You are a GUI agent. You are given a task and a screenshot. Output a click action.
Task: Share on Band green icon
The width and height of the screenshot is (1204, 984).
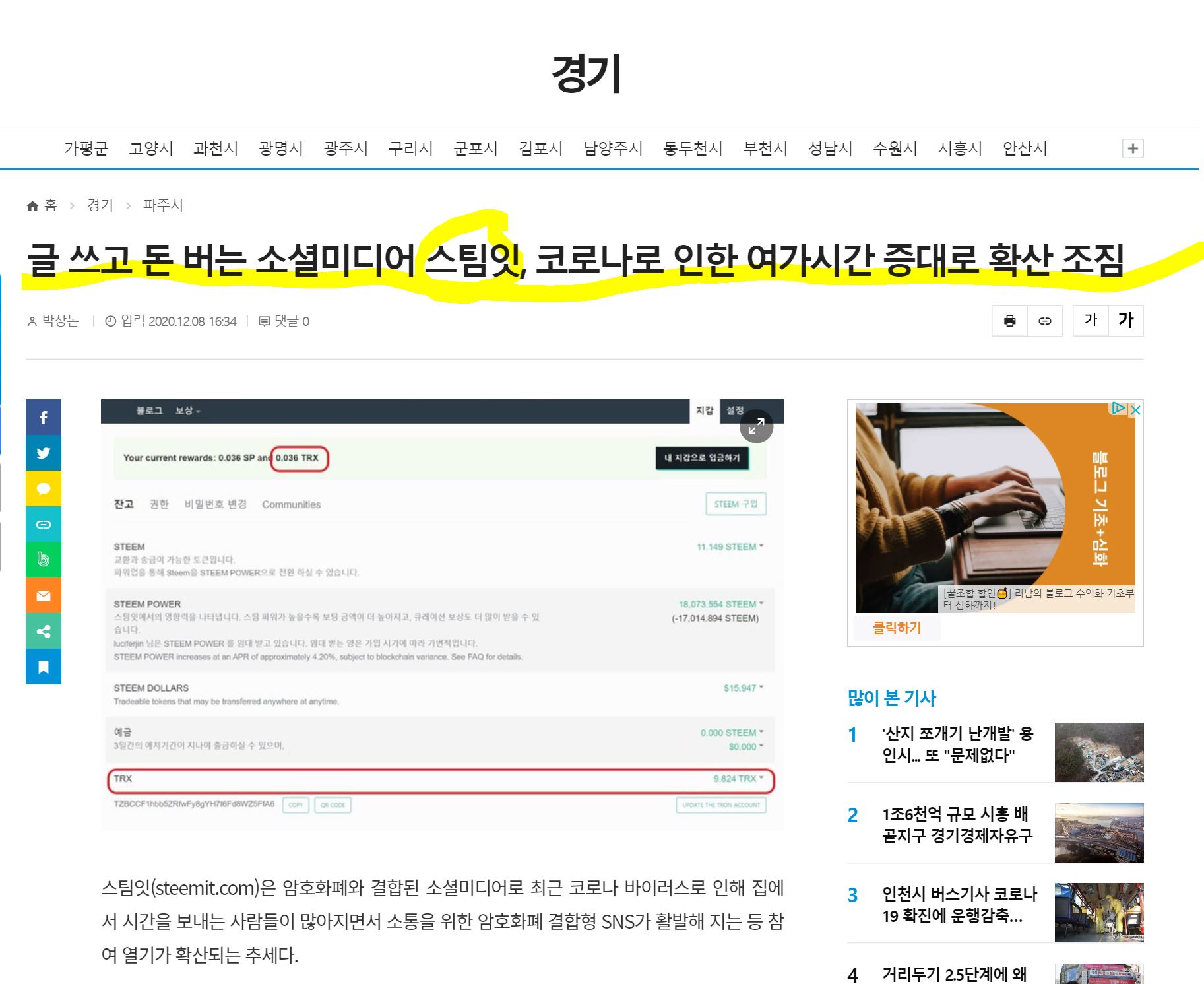coord(44,560)
